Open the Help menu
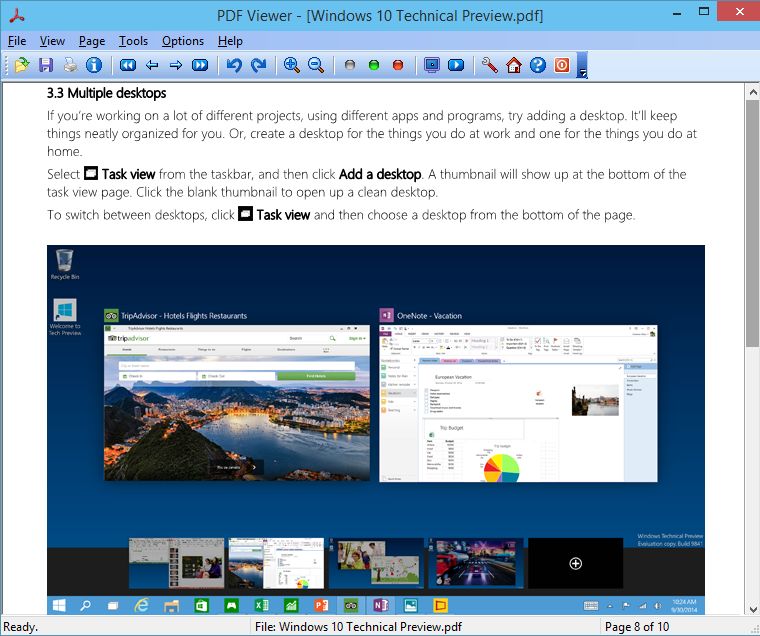The height and width of the screenshot is (636, 760). (230, 41)
